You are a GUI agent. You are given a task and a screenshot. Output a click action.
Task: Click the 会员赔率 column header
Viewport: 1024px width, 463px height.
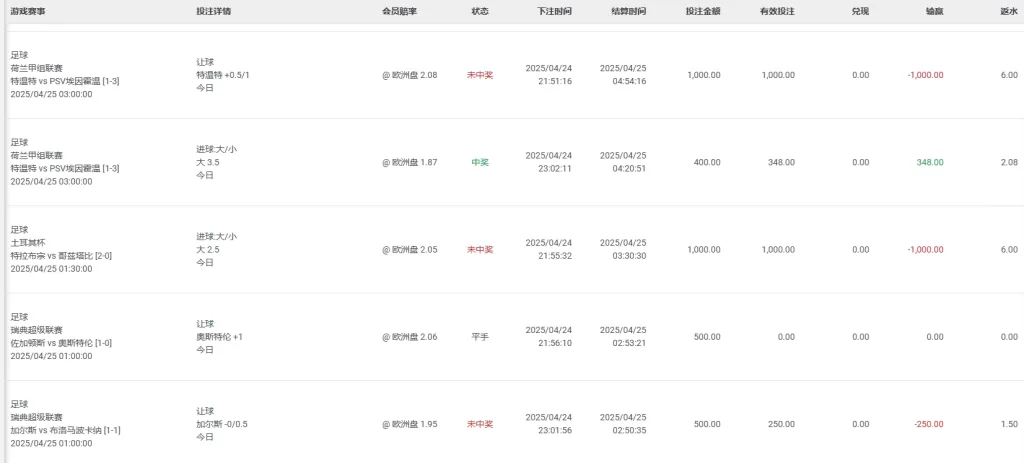coord(400,12)
